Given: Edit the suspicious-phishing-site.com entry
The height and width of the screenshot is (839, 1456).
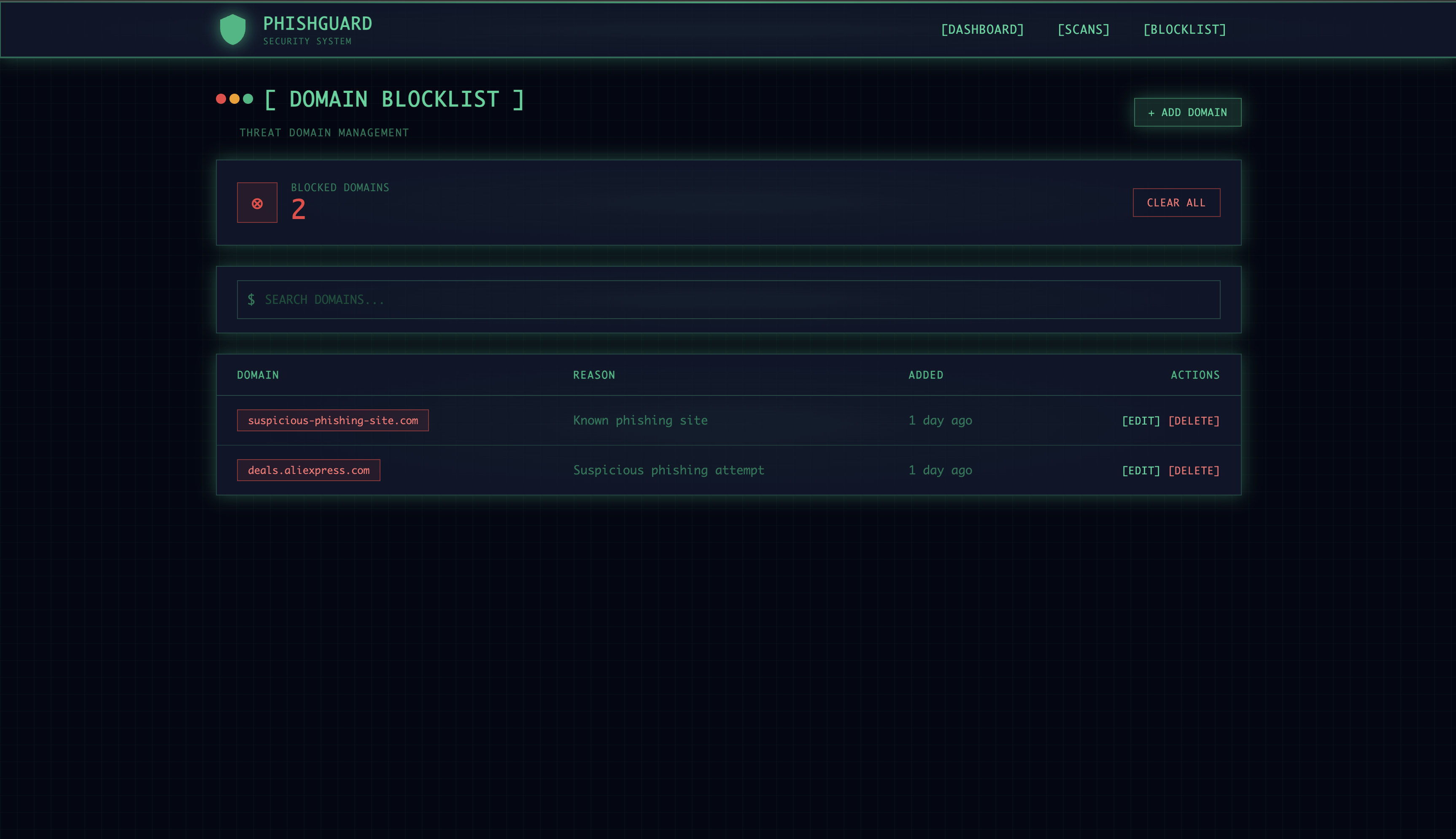Looking at the screenshot, I should [1141, 421].
